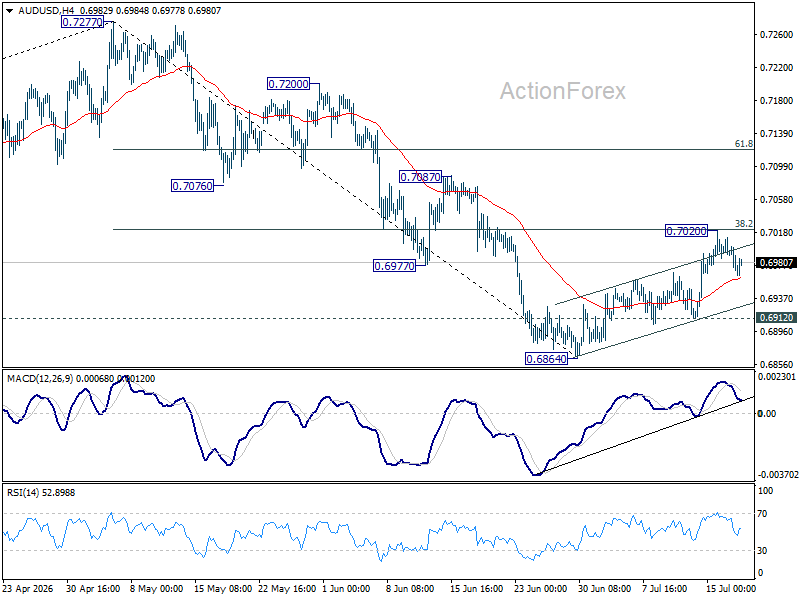Click the RSI(14) 52.8988 indicator label
Image resolution: width=800 pixels, height=600 pixels.
point(41,492)
